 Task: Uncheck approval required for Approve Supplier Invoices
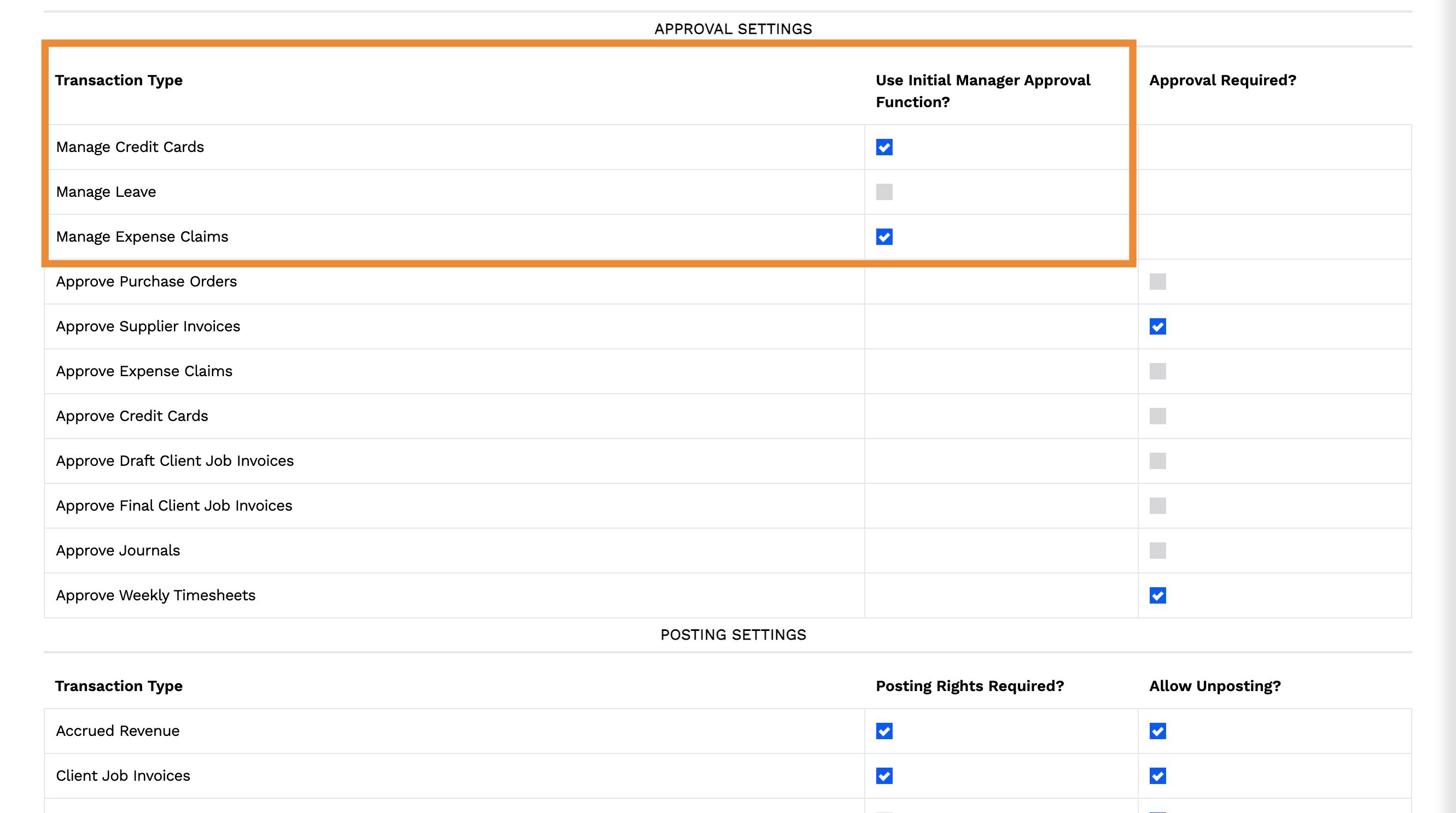click(1157, 326)
